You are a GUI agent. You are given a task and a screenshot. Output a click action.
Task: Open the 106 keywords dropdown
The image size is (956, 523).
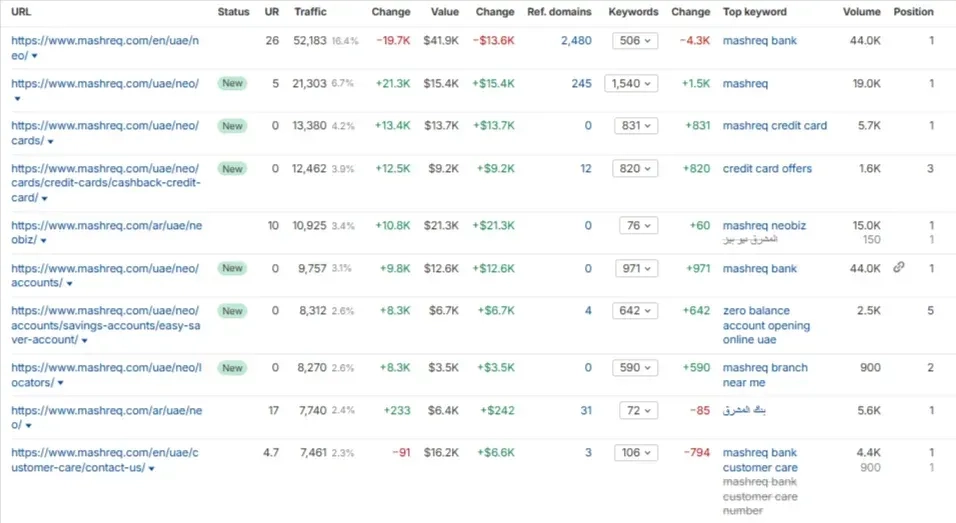tap(636, 453)
